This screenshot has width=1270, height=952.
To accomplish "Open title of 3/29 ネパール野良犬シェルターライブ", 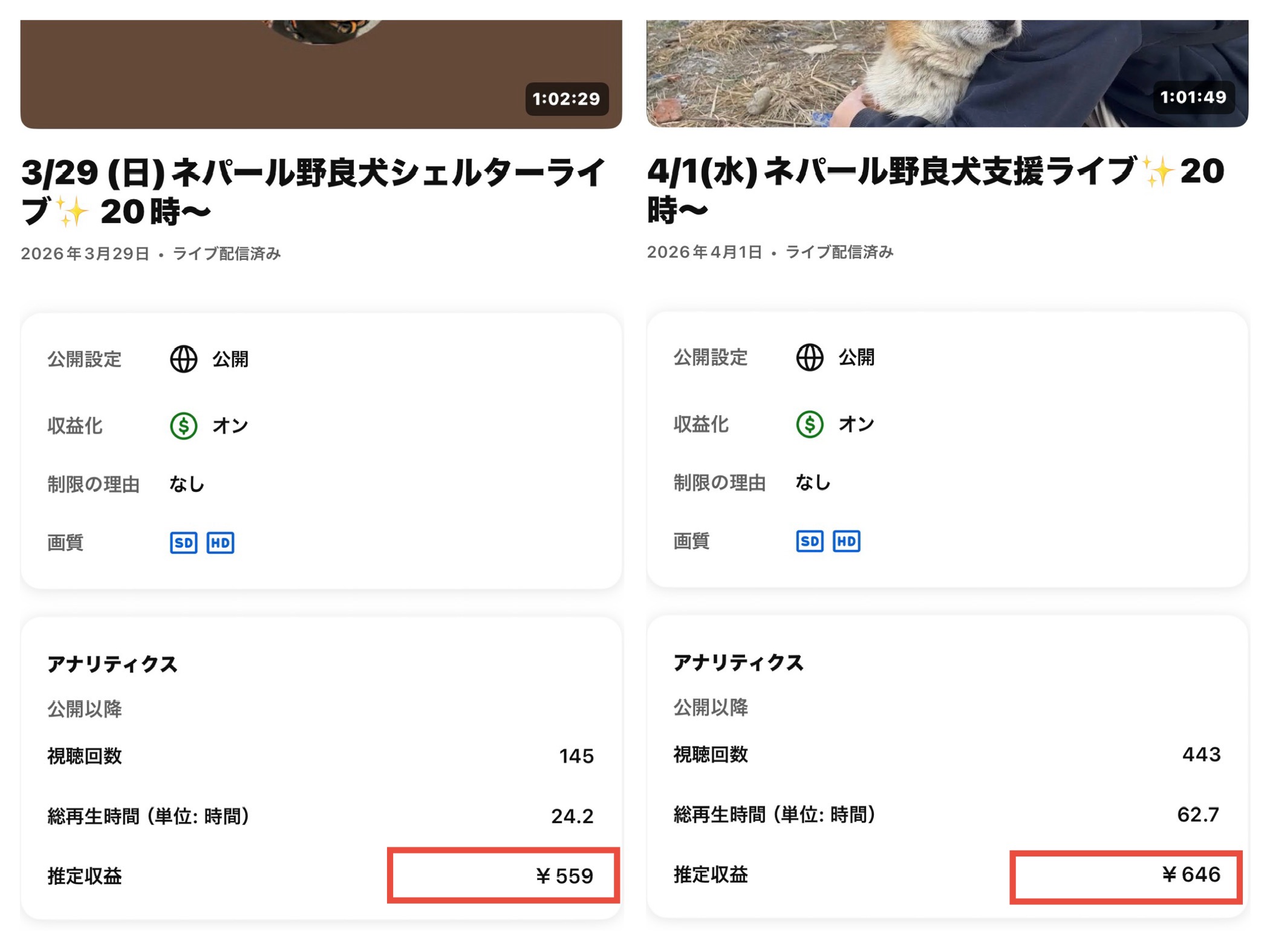I will click(x=311, y=191).
